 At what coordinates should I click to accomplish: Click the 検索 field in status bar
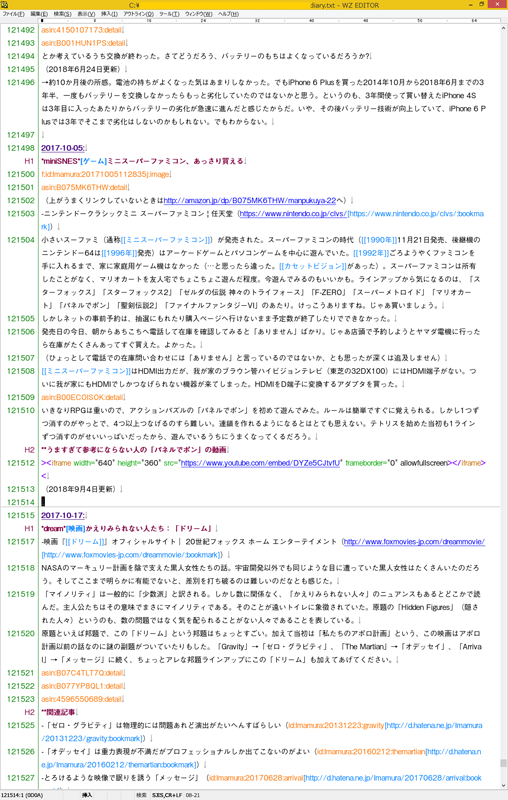pyautogui.click(x=141, y=795)
